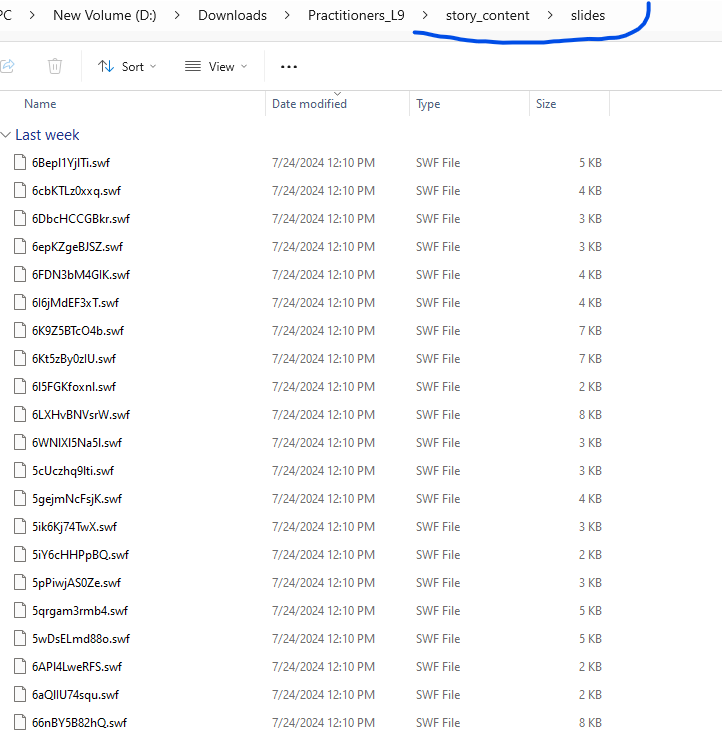Select file icon of 6FDN3bM4GIK.swf
Viewport: 722px width, 748px height.
pyautogui.click(x=20, y=275)
